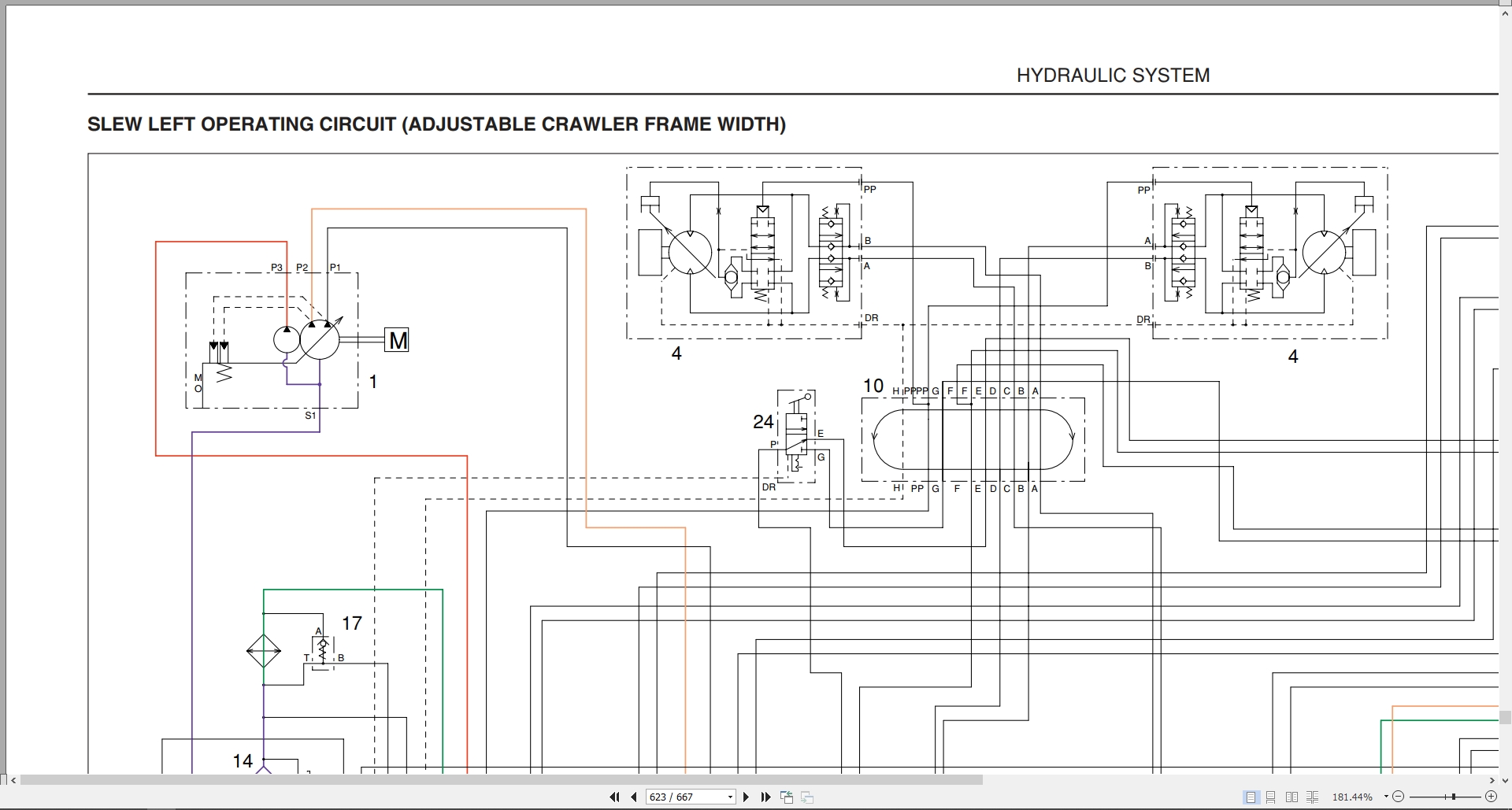
Task: Jump to the last page of the document
Action: pos(766,797)
